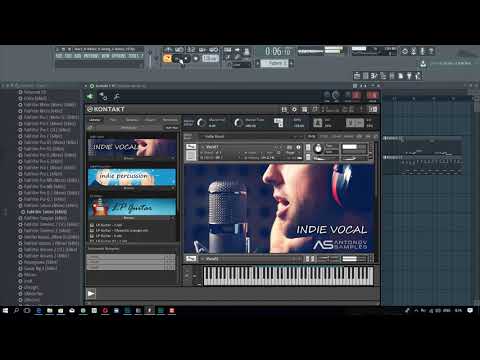The image size is (480, 360).
Task: Click the FL Studio tempo display
Action: [x=210, y=59]
